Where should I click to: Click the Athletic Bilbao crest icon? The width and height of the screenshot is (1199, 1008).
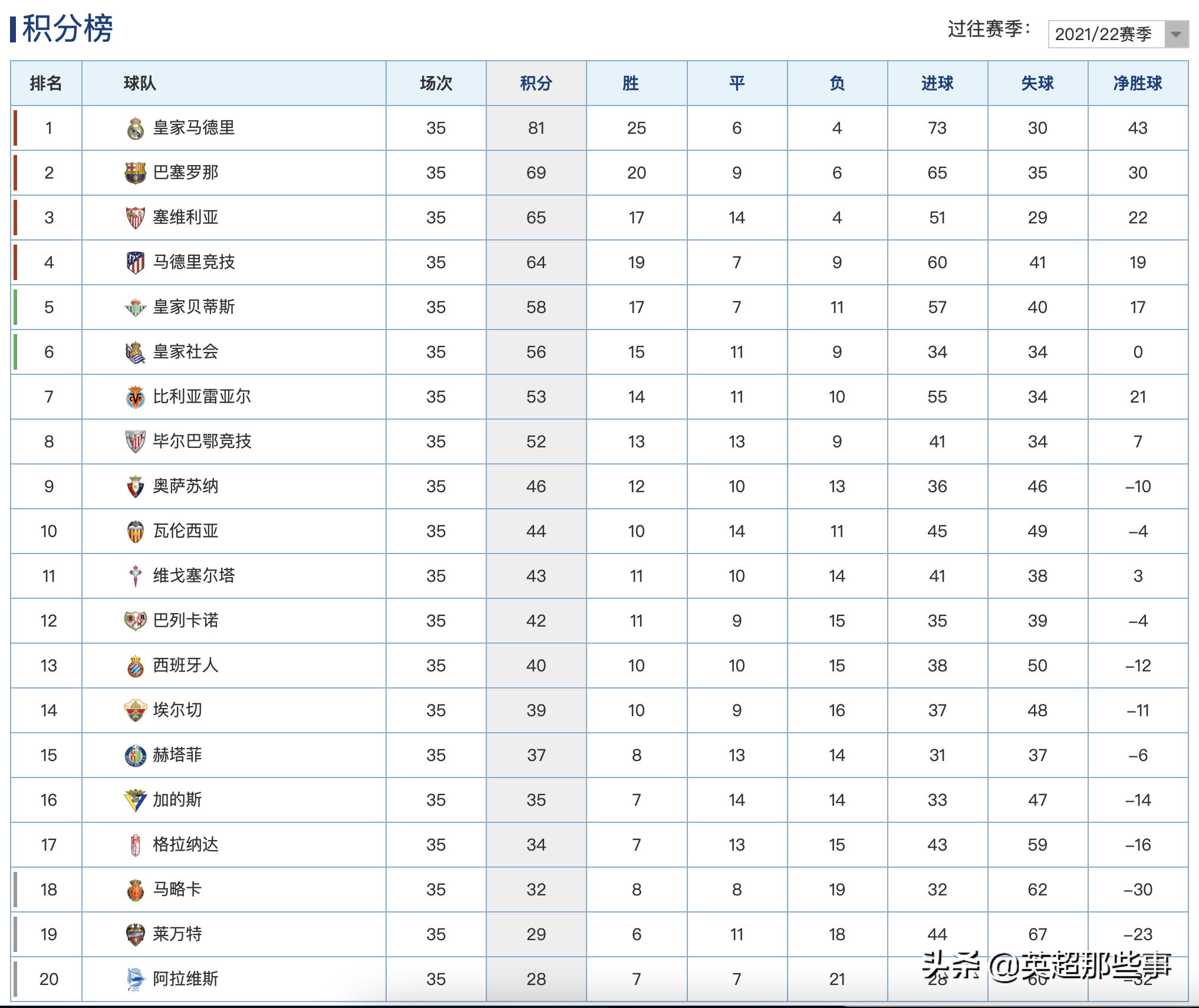(136, 442)
